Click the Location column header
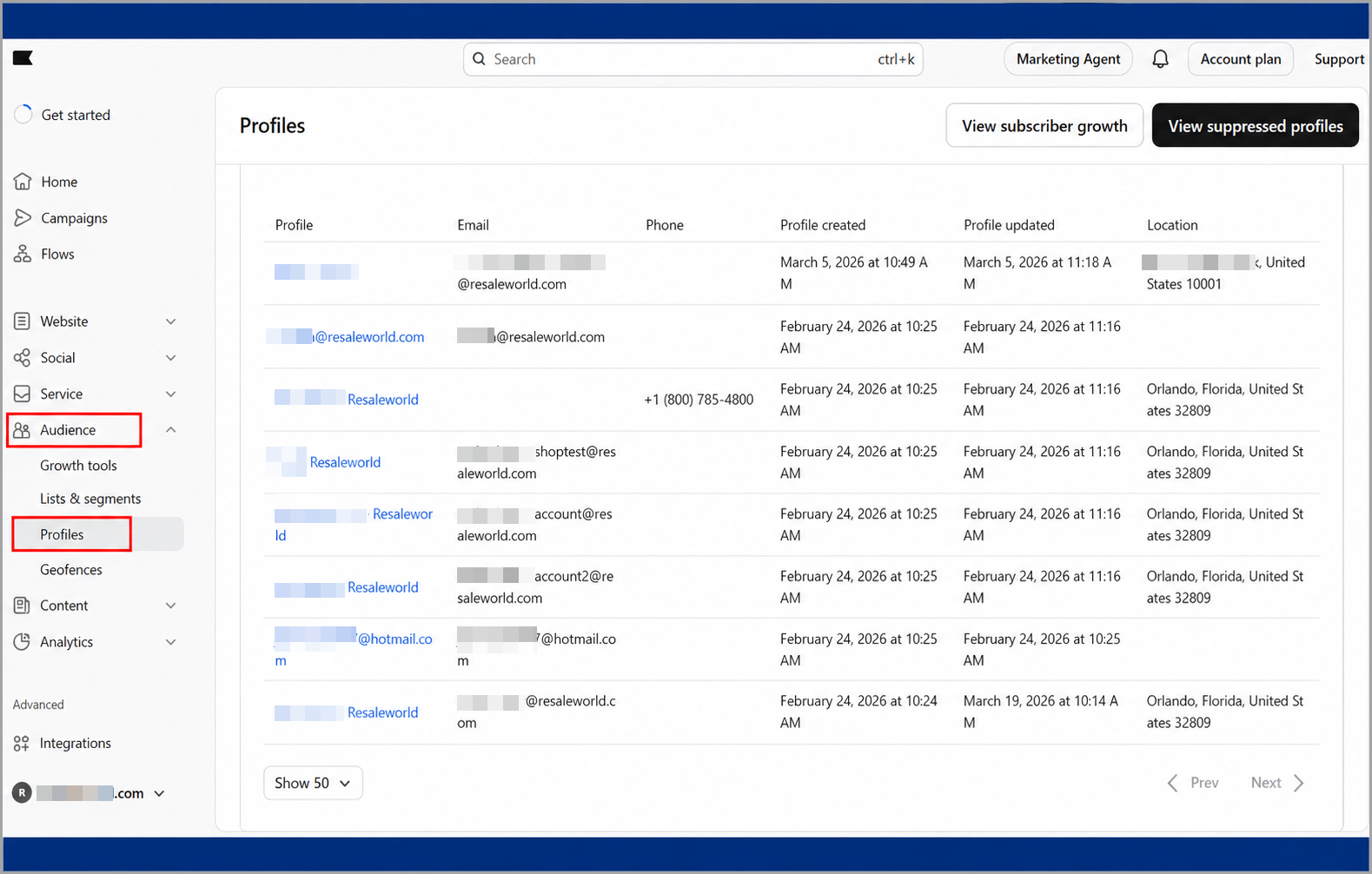This screenshot has width=1372, height=874. coord(1172,225)
